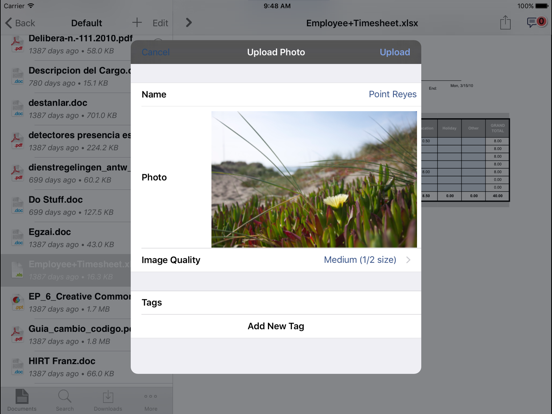This screenshot has height=414, width=552.
Task: Tap doc icon beside Do Stuff.doc
Action: point(17,206)
